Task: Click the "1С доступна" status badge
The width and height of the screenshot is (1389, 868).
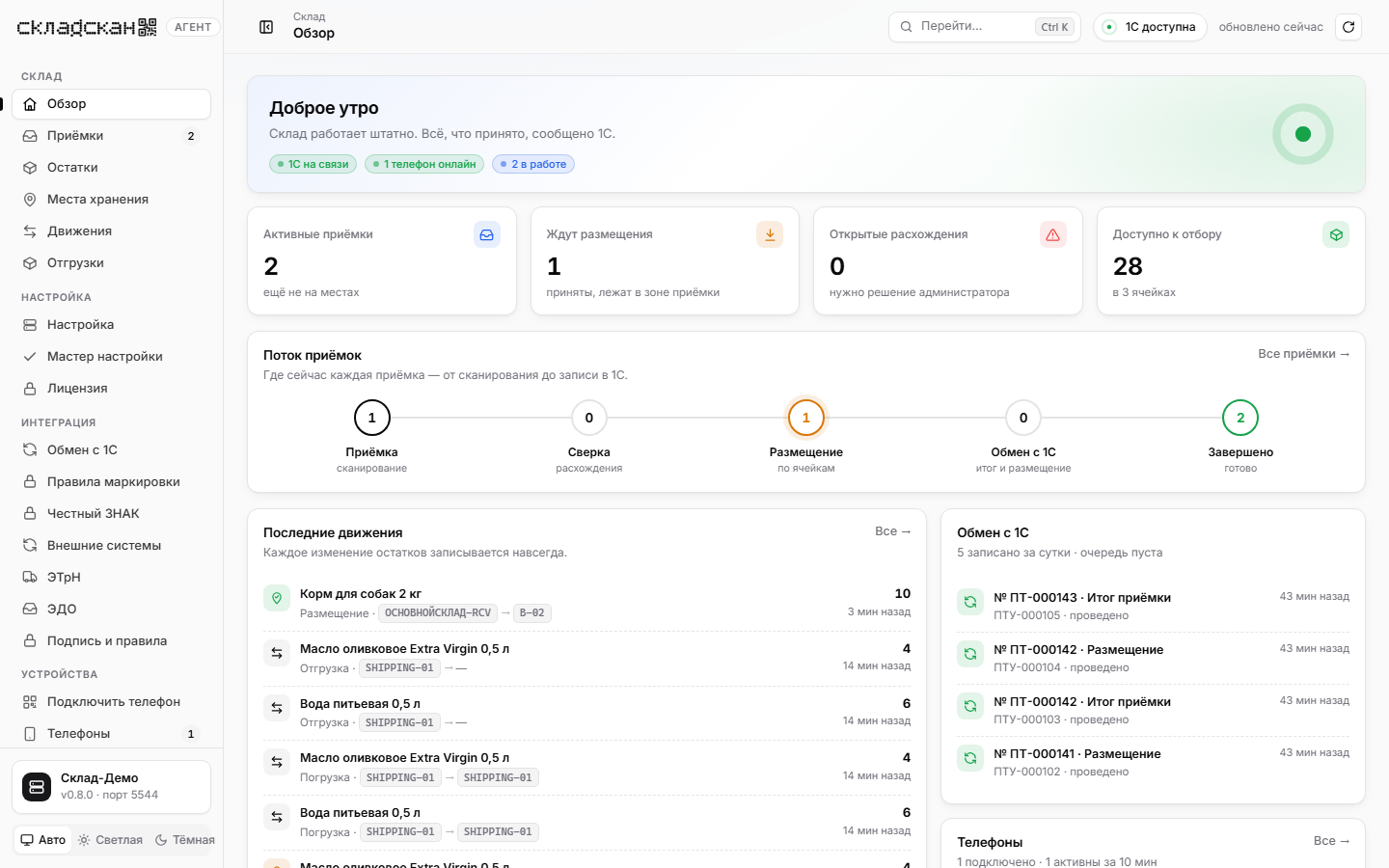Action: tap(1150, 27)
